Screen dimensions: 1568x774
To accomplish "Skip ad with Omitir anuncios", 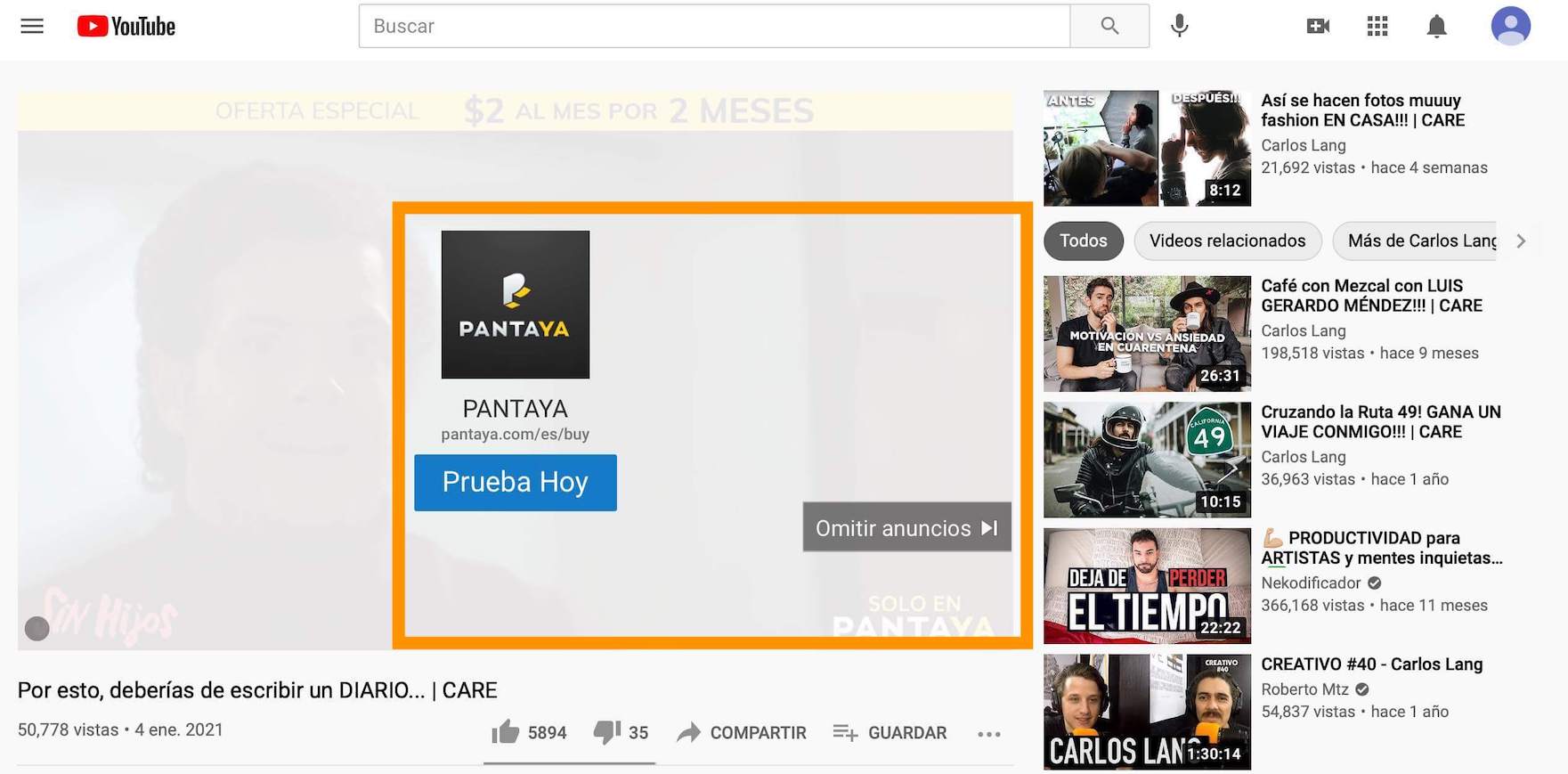I will click(906, 527).
